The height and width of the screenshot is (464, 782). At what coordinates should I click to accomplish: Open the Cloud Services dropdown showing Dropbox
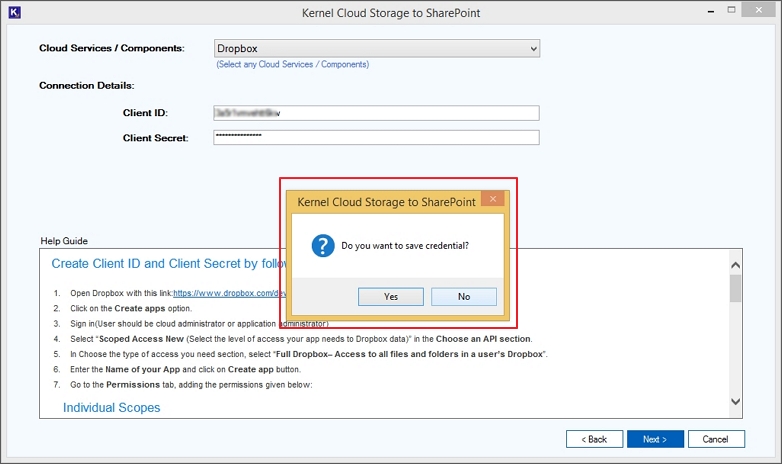coord(377,48)
